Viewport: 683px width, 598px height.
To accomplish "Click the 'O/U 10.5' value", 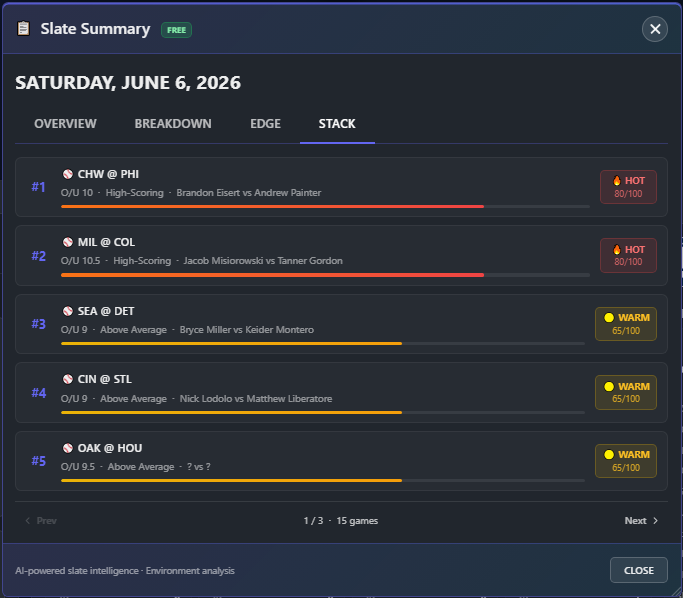I will [81, 260].
